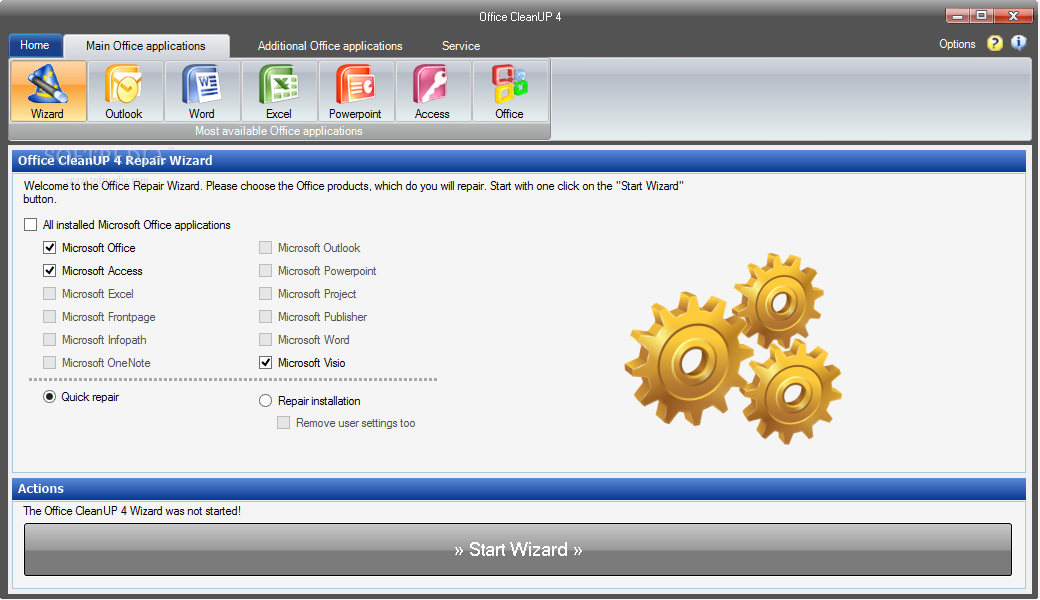Click the Office CleanUP 4 Repair Wizard header
Viewport: 1040px width, 600px height.
tap(519, 160)
